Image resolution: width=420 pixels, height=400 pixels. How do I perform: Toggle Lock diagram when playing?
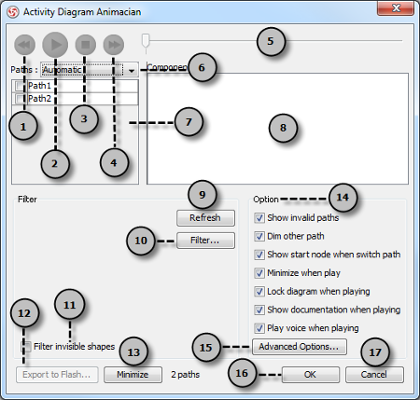259,291
